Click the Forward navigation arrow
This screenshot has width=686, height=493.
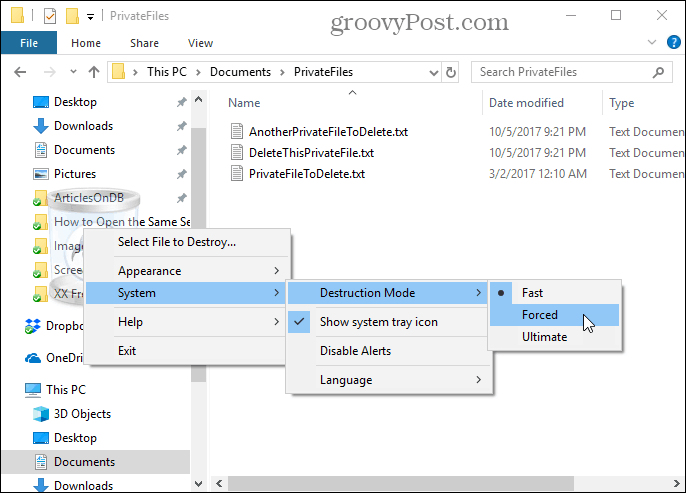click(x=49, y=72)
